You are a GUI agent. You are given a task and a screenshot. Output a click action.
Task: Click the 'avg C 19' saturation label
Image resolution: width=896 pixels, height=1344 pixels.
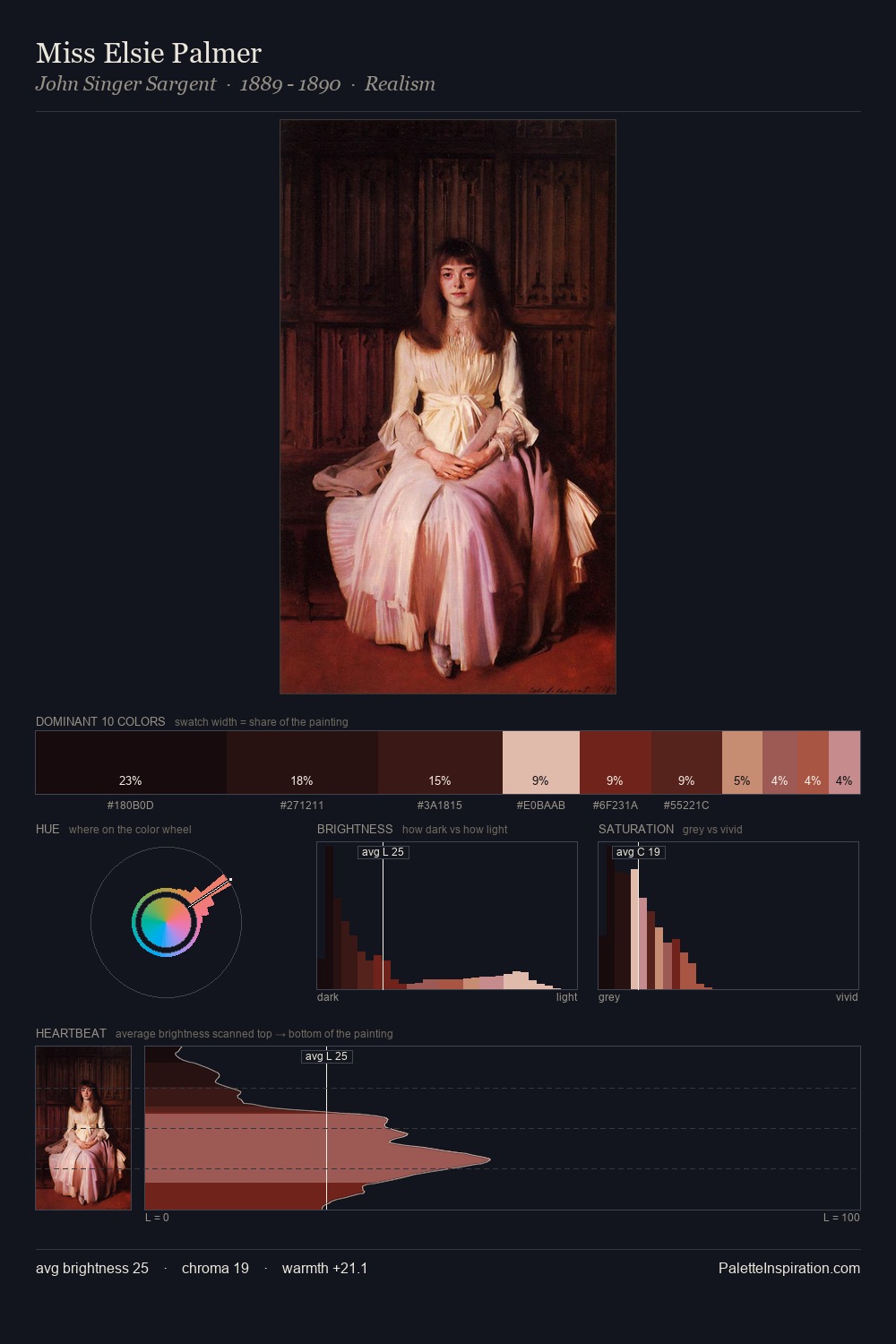pyautogui.click(x=638, y=852)
